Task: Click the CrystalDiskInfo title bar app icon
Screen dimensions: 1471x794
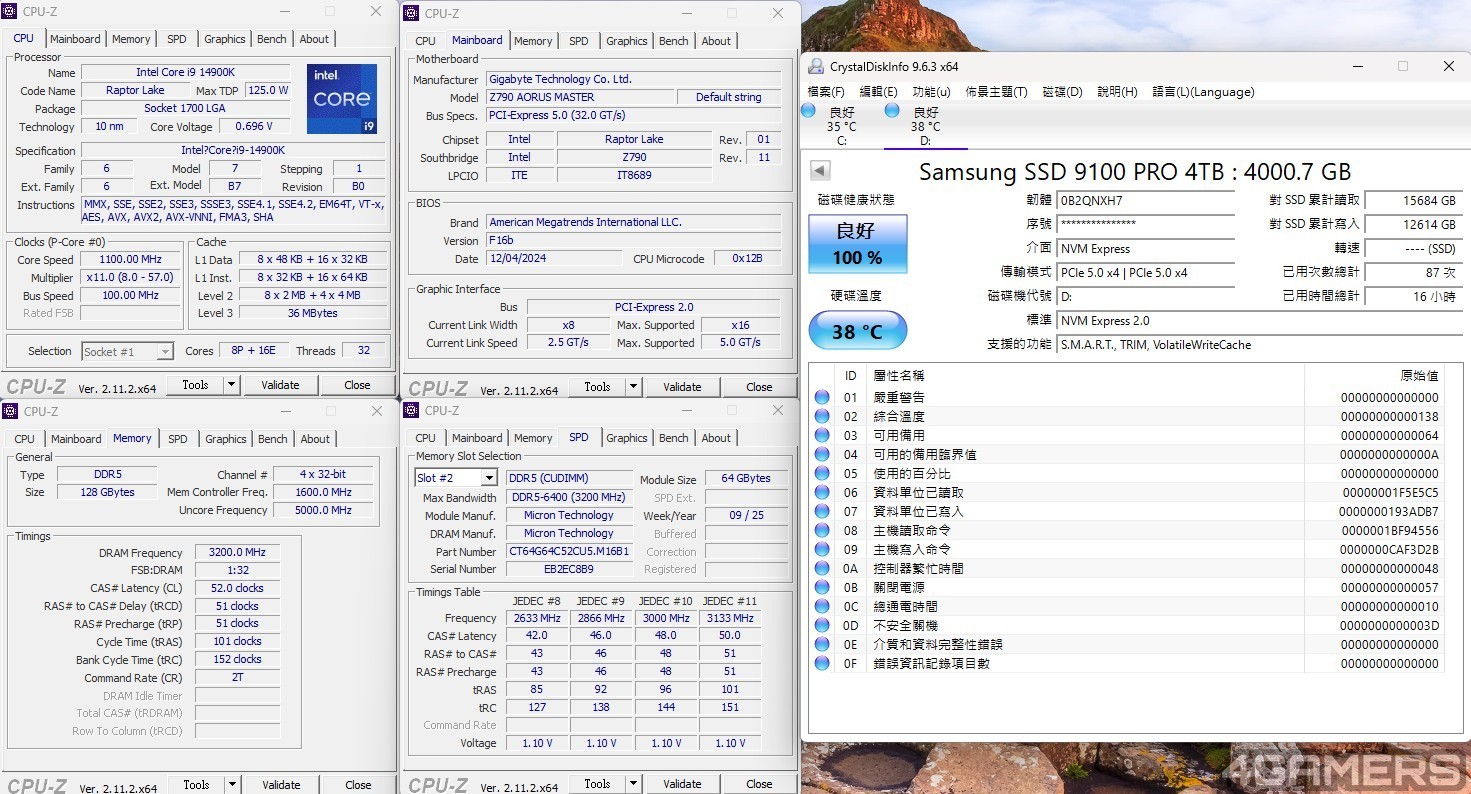Action: click(816, 67)
